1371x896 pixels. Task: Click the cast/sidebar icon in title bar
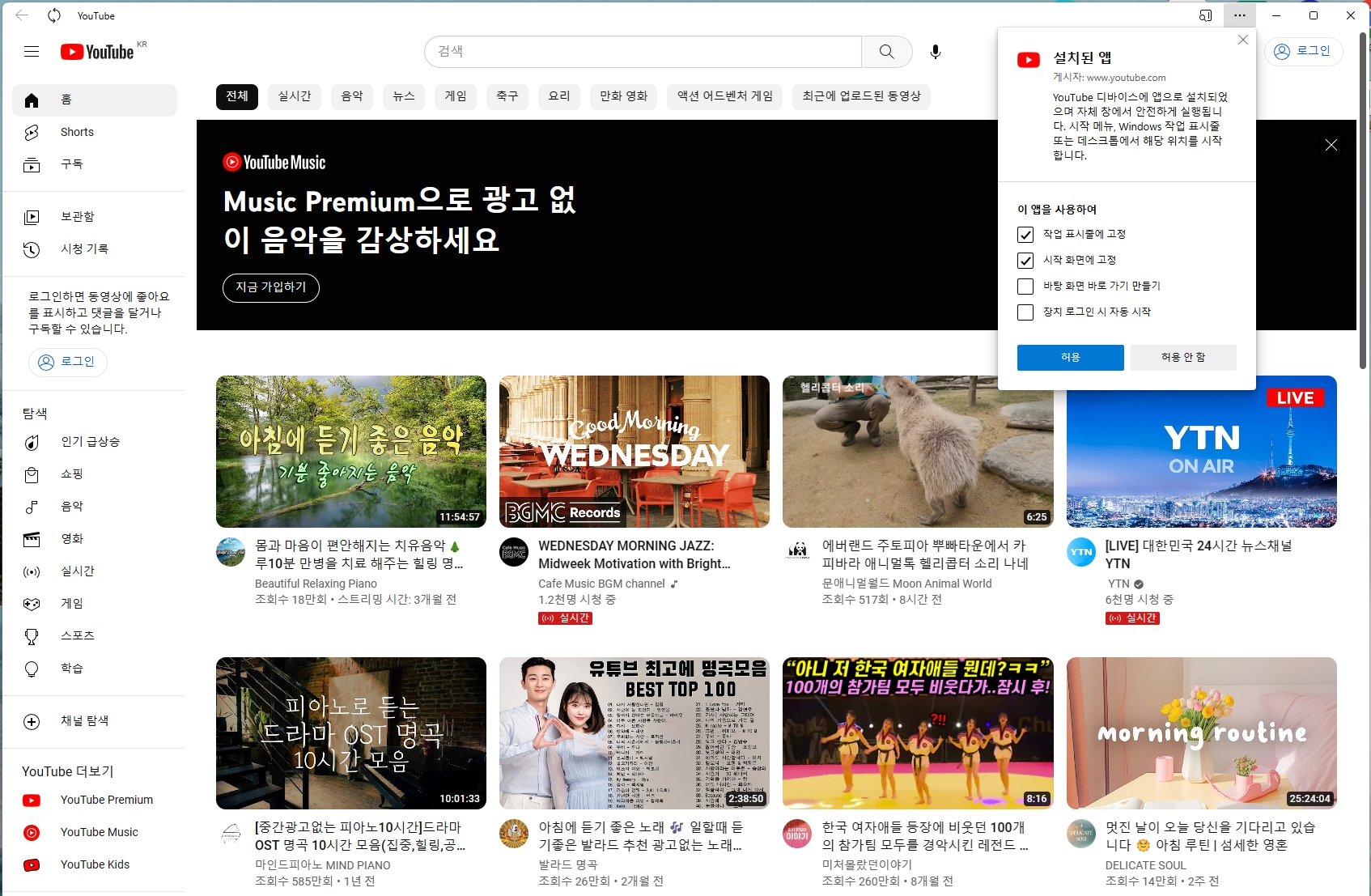tap(1205, 15)
